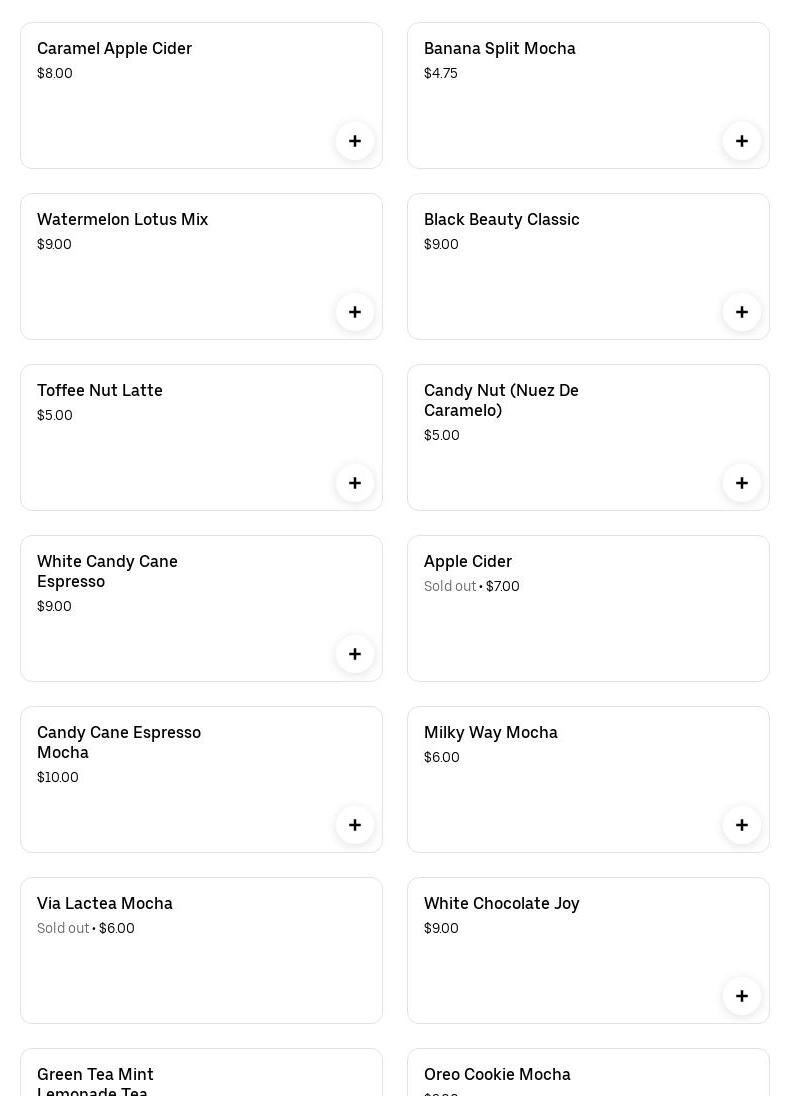Open the sold out Via Lactea Mocha card
The width and height of the screenshot is (804, 1096).
pyautogui.click(x=201, y=950)
